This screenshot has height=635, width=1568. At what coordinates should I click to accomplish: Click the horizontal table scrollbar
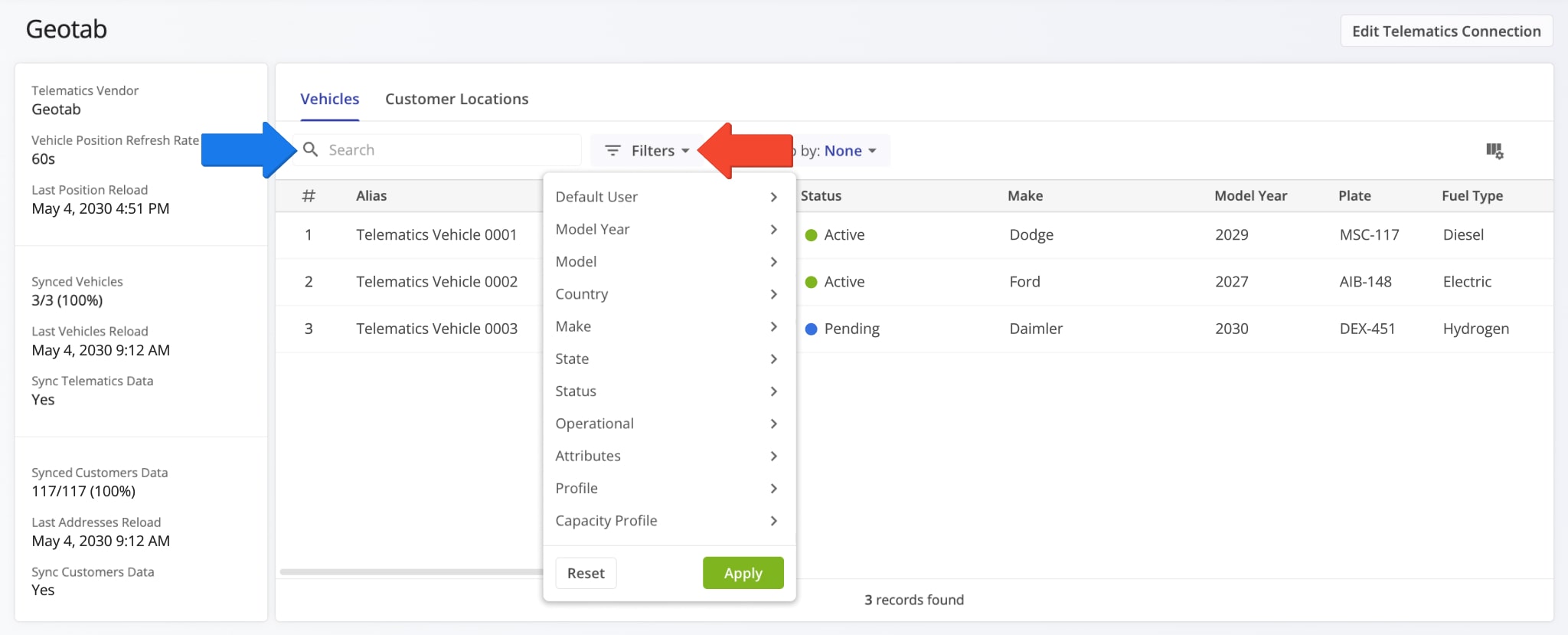(411, 571)
